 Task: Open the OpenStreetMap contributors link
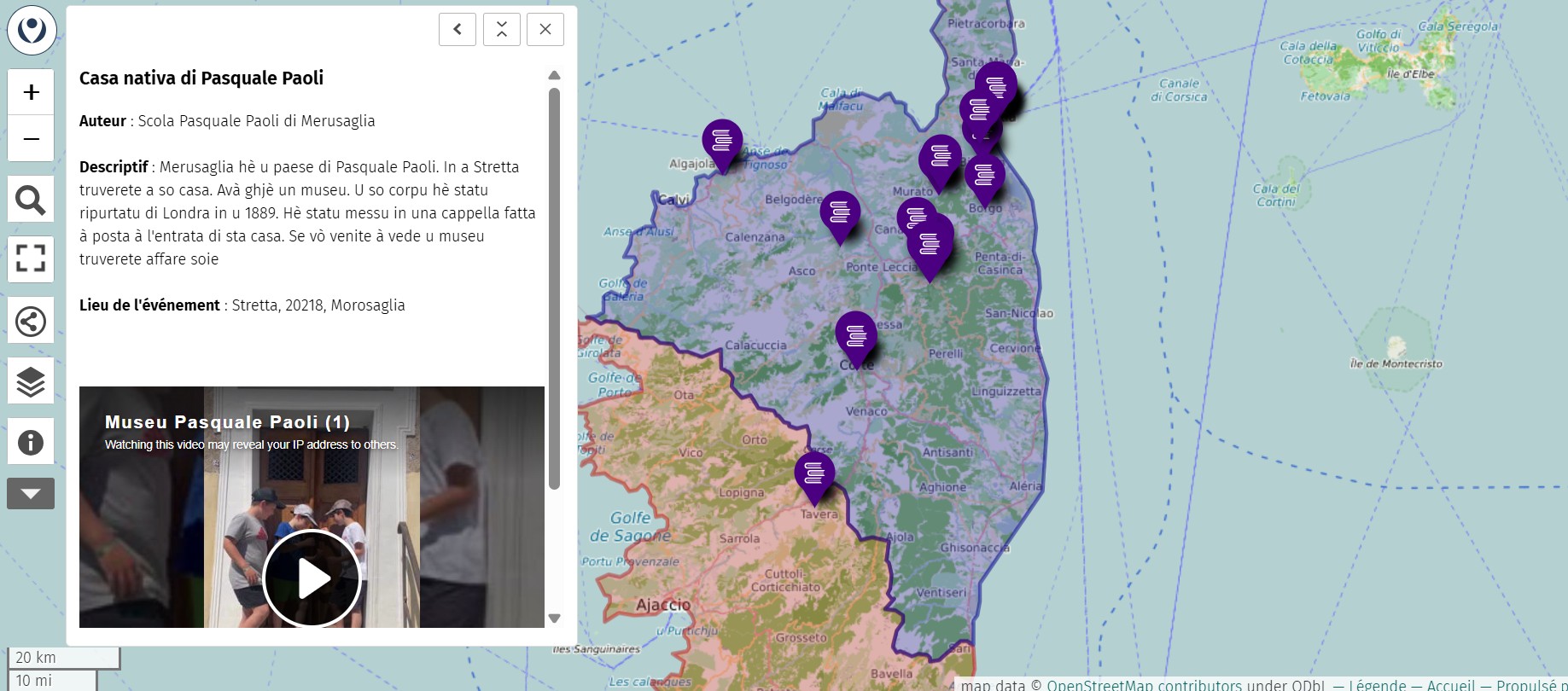[x=1144, y=684]
